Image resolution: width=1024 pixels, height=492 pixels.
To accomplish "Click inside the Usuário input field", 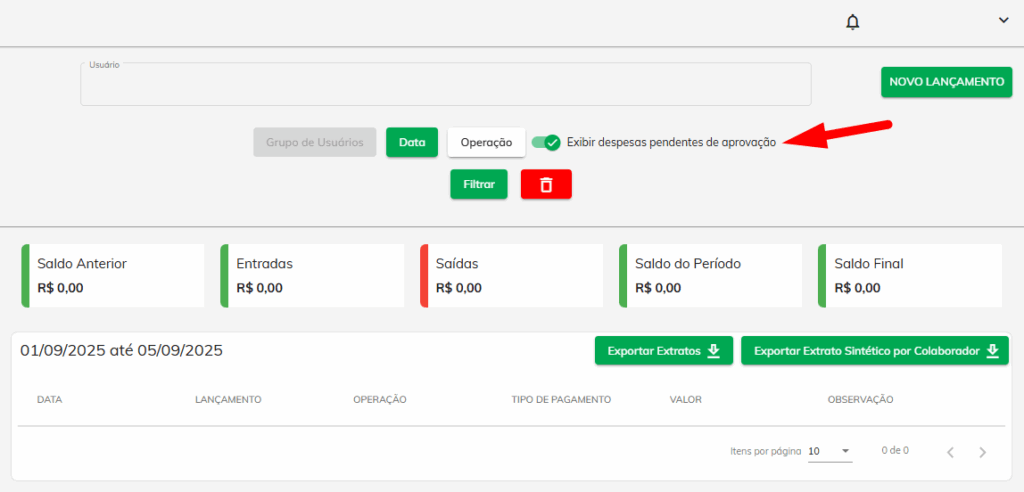I will pos(445,85).
